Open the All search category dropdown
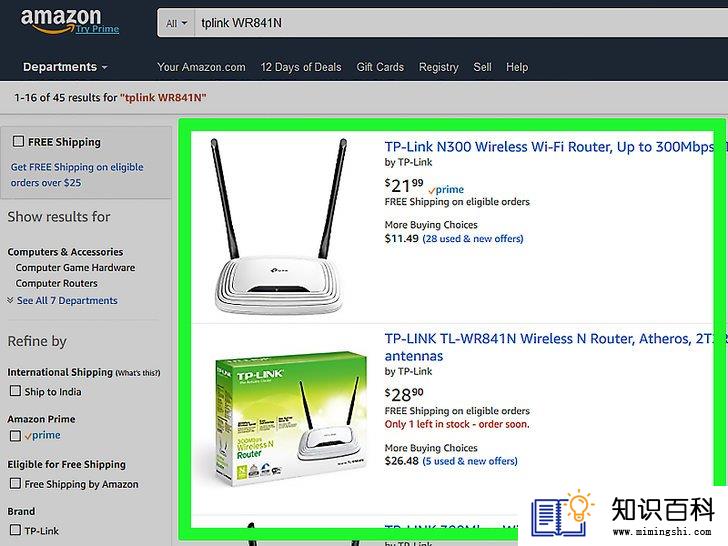This screenshot has width=728, height=546. click(x=176, y=23)
